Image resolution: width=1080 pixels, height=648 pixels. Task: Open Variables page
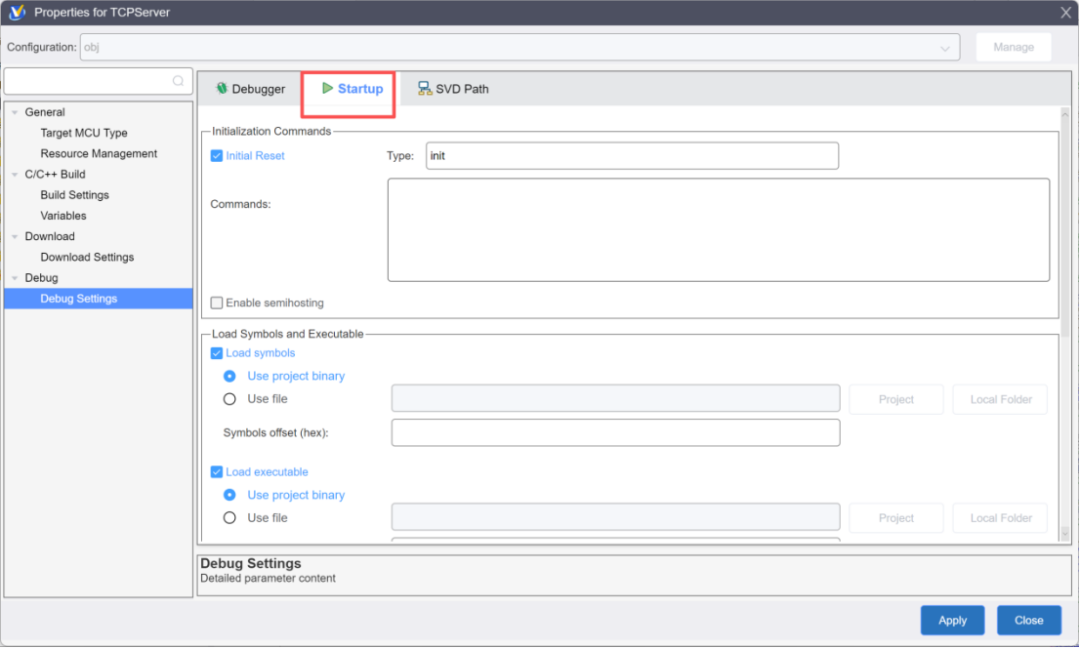[x=63, y=216]
